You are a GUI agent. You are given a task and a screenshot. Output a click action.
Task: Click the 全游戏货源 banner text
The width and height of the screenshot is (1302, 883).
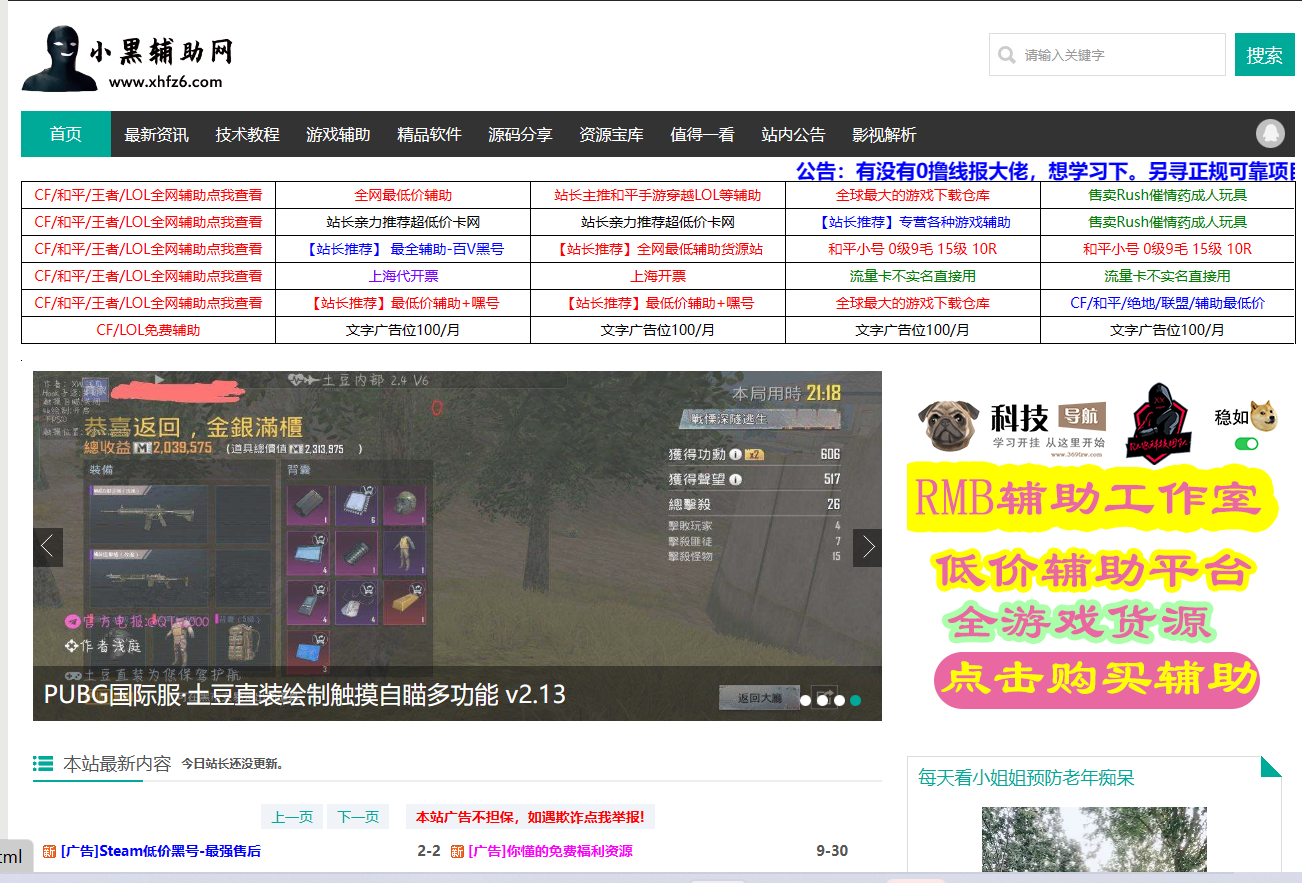tap(1078, 622)
